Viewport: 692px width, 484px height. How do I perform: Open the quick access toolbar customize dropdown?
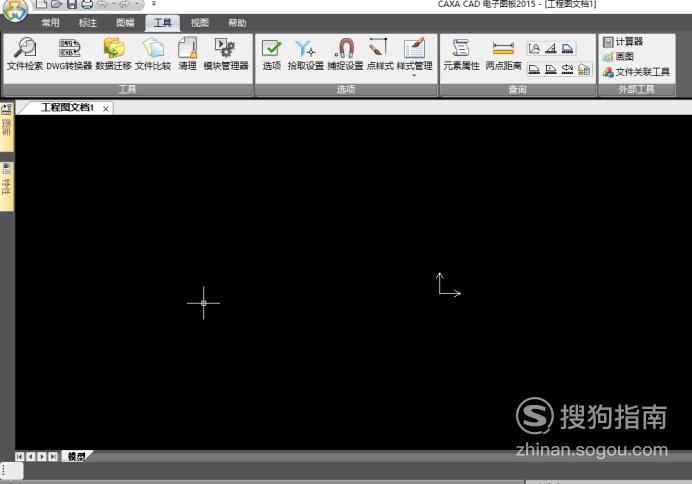pos(154,4)
